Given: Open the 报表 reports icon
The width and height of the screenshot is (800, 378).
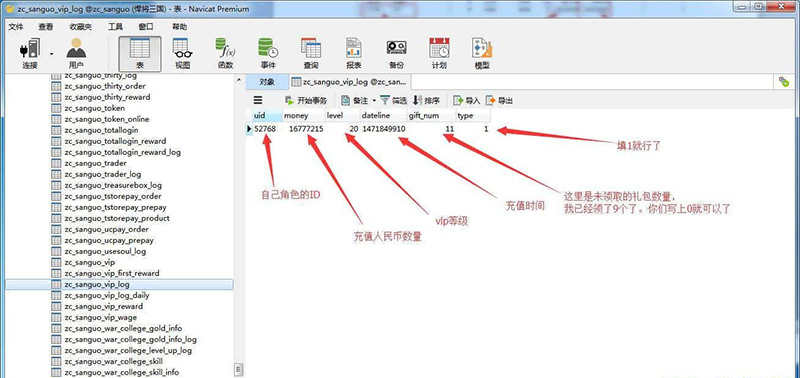Looking at the screenshot, I should [354, 53].
